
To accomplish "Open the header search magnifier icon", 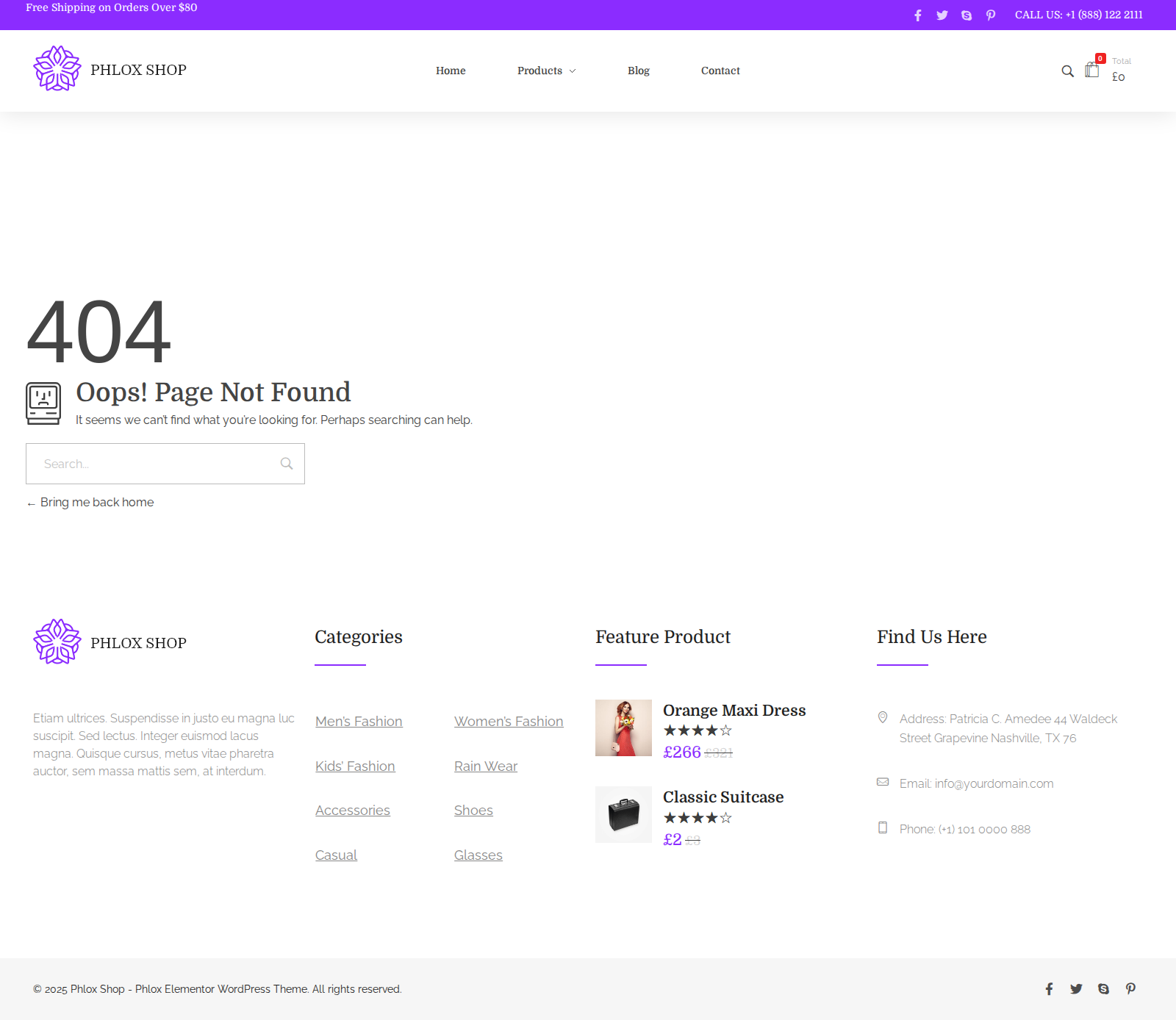I will click(1067, 71).
